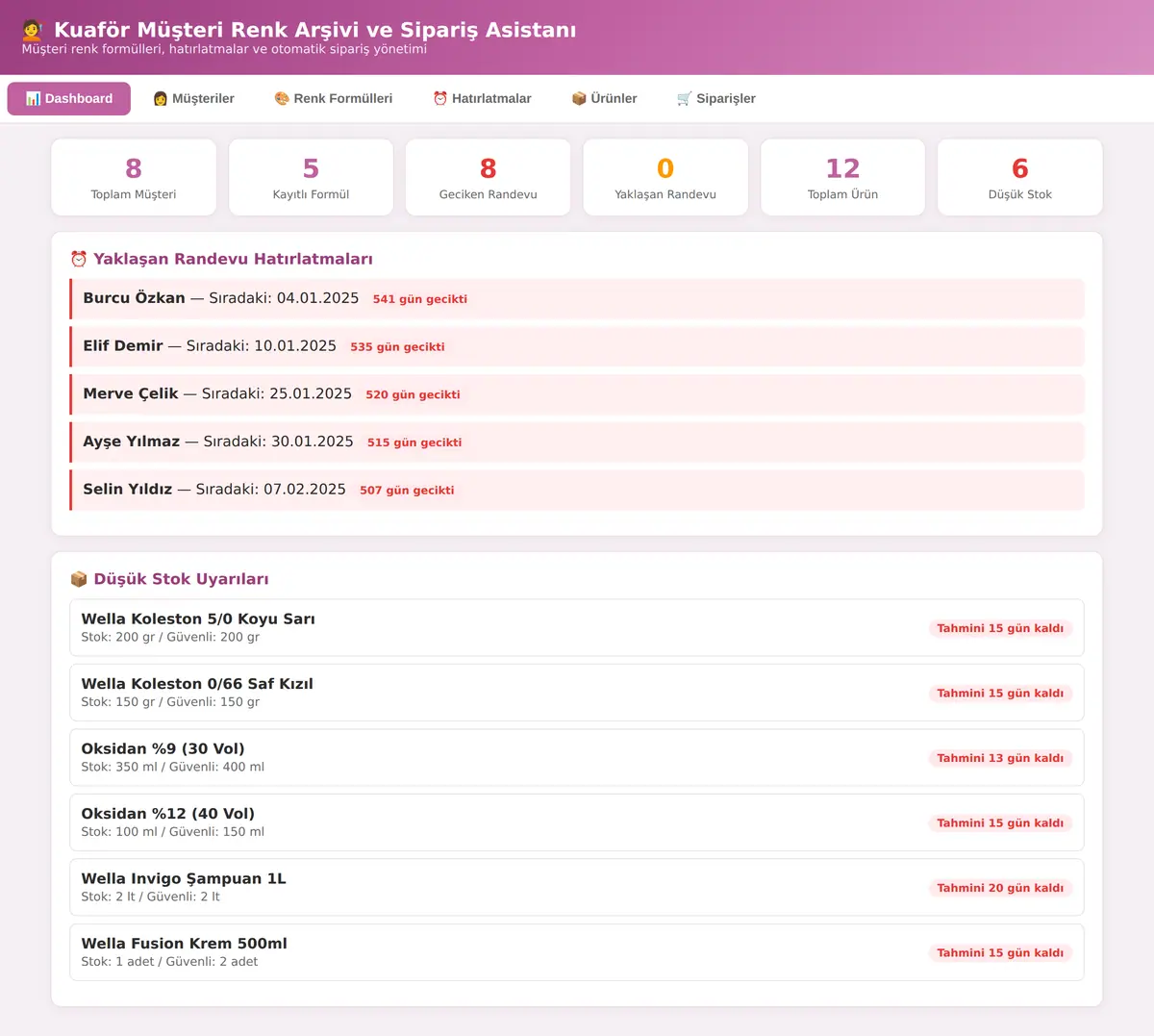1154x1036 pixels.
Task: Click the hairdresser icon in the page header
Action: 33,30
